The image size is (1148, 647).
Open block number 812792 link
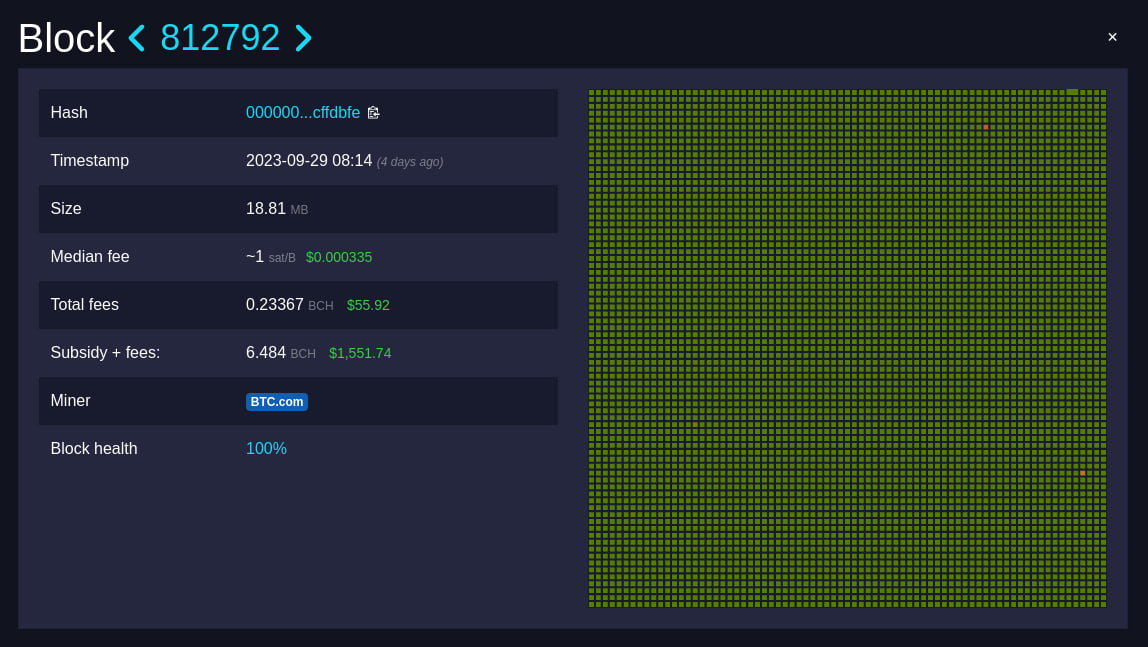220,37
